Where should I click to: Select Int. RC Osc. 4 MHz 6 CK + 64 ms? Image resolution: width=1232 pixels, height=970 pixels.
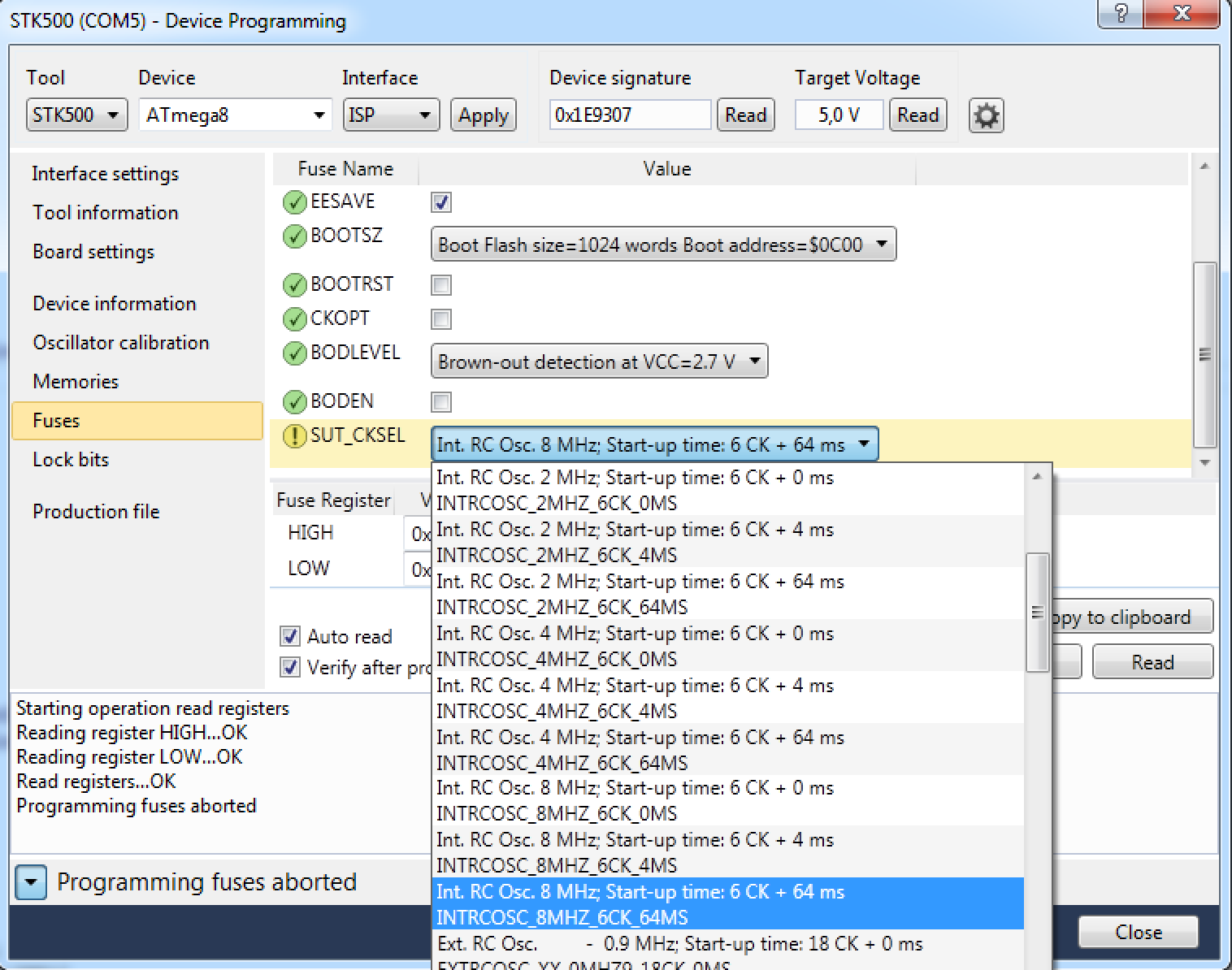coord(727,749)
